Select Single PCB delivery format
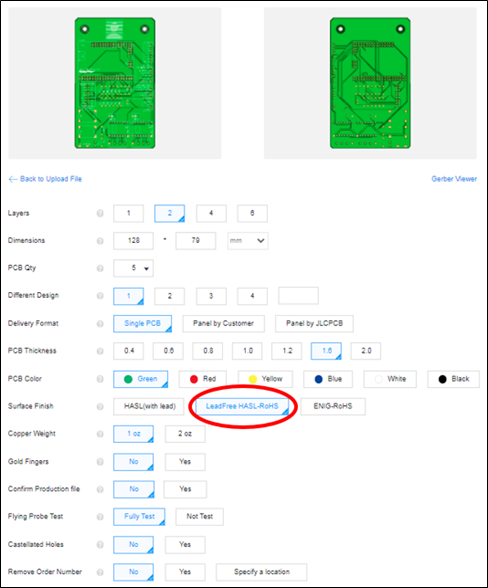The image size is (488, 588). 143,324
